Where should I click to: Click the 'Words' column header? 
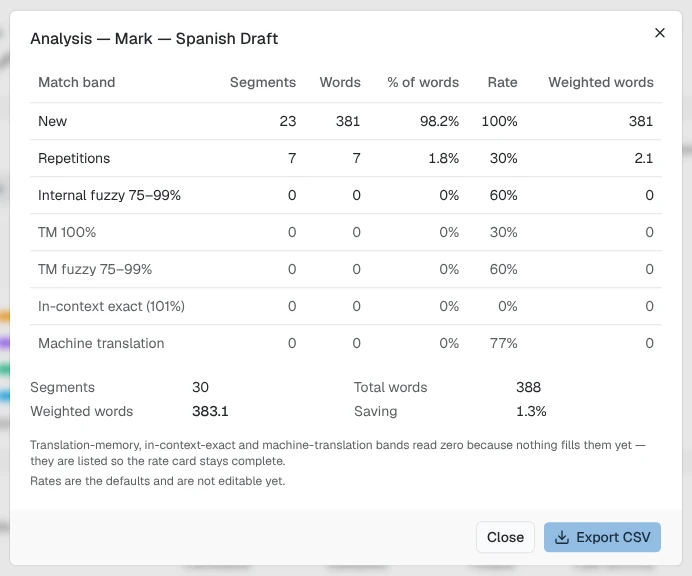[x=340, y=83]
